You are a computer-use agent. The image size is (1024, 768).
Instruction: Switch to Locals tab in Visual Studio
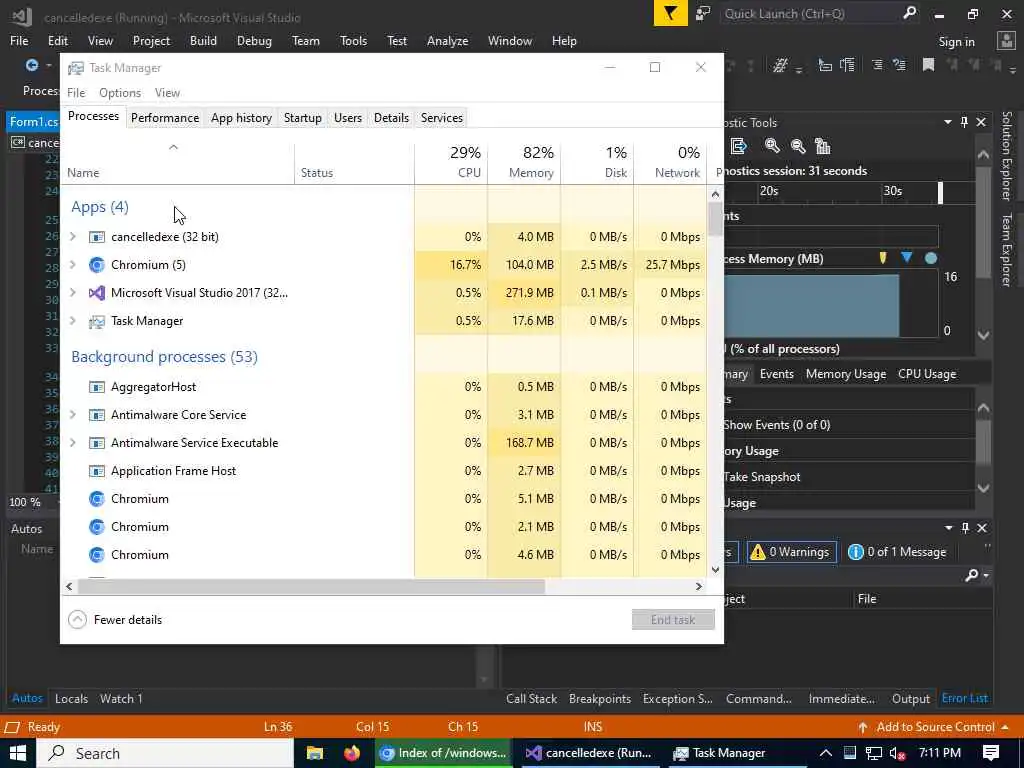[x=71, y=698]
